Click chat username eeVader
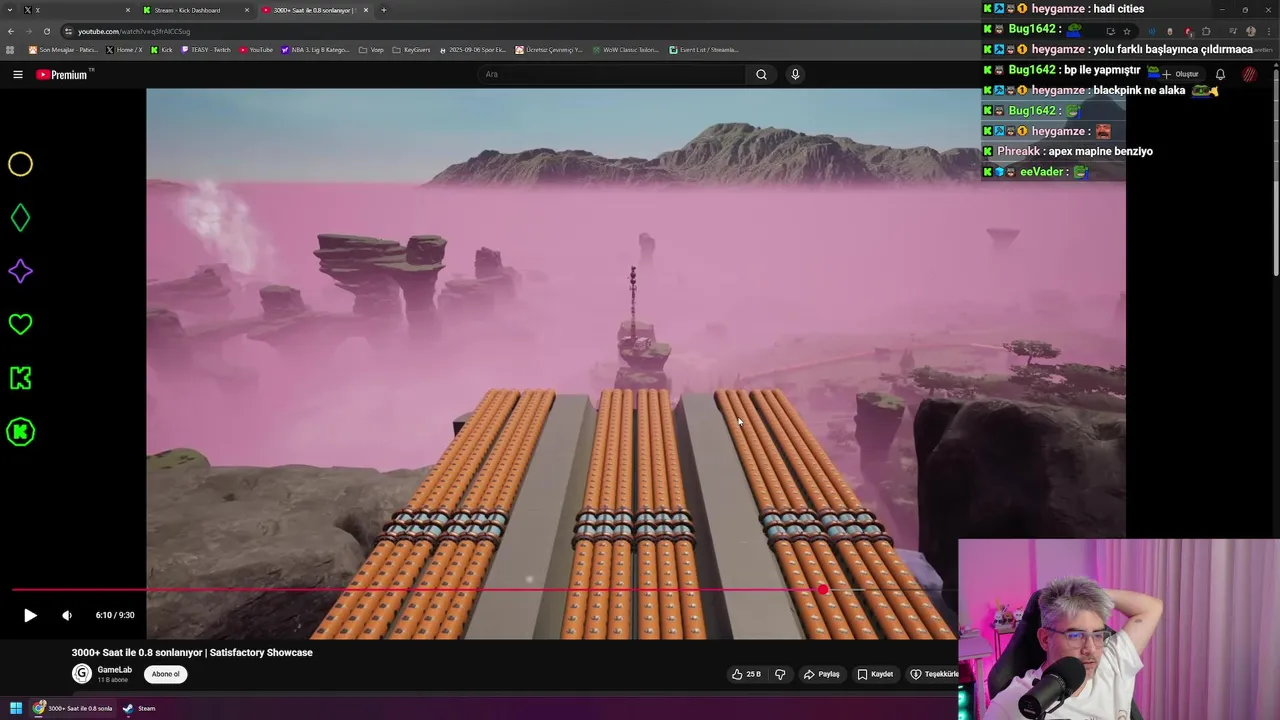 (1041, 172)
